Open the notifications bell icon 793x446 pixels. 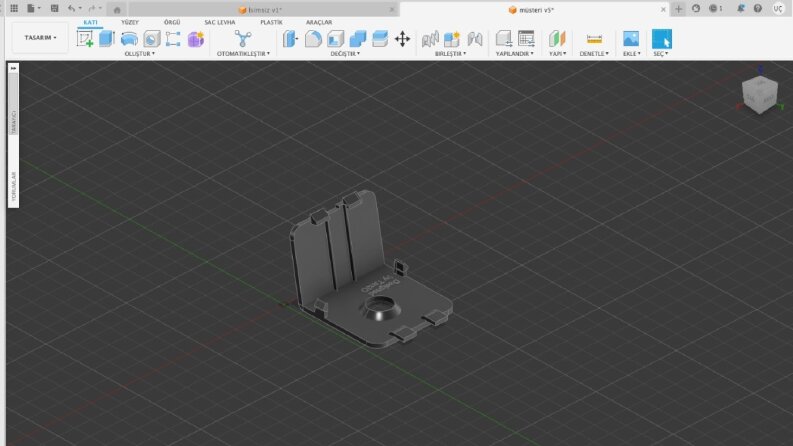[741, 9]
